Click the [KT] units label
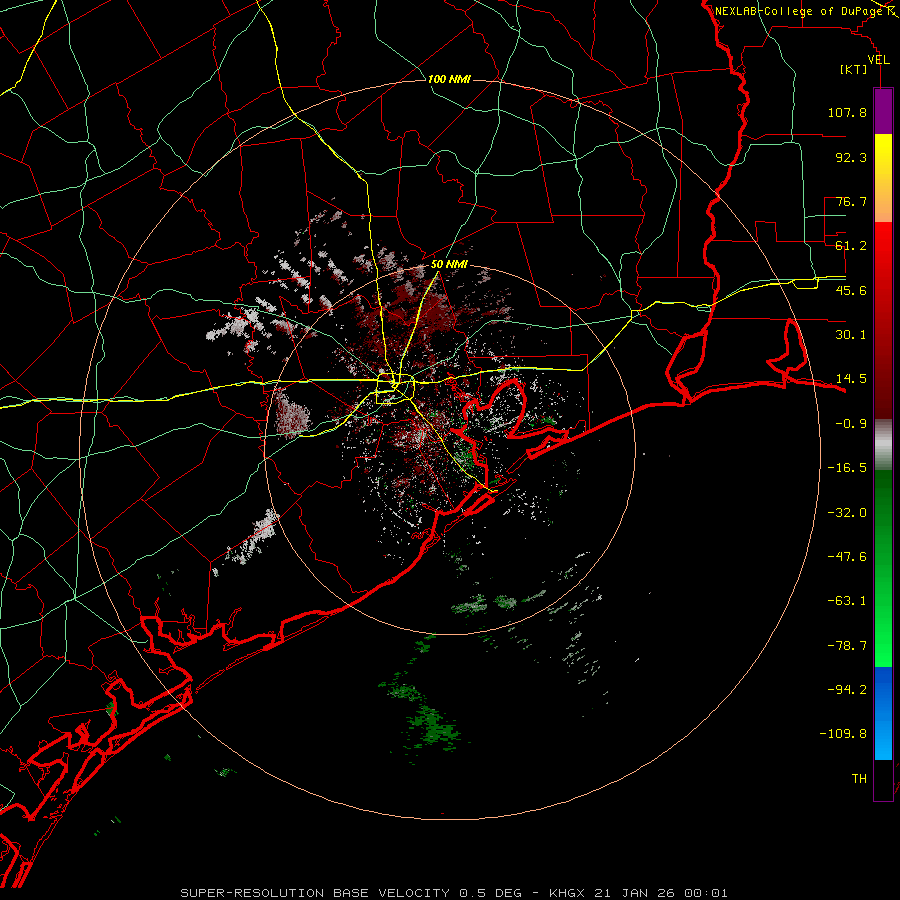This screenshot has width=900, height=900. (853, 69)
